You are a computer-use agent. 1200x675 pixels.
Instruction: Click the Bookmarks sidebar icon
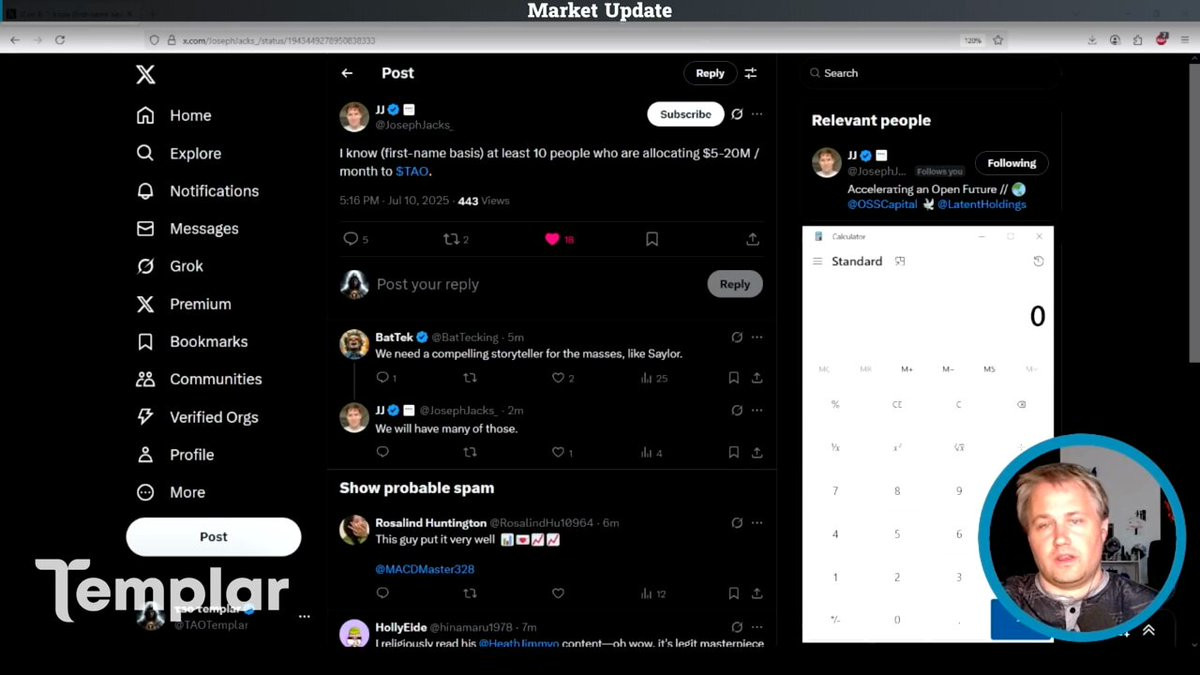click(145, 341)
